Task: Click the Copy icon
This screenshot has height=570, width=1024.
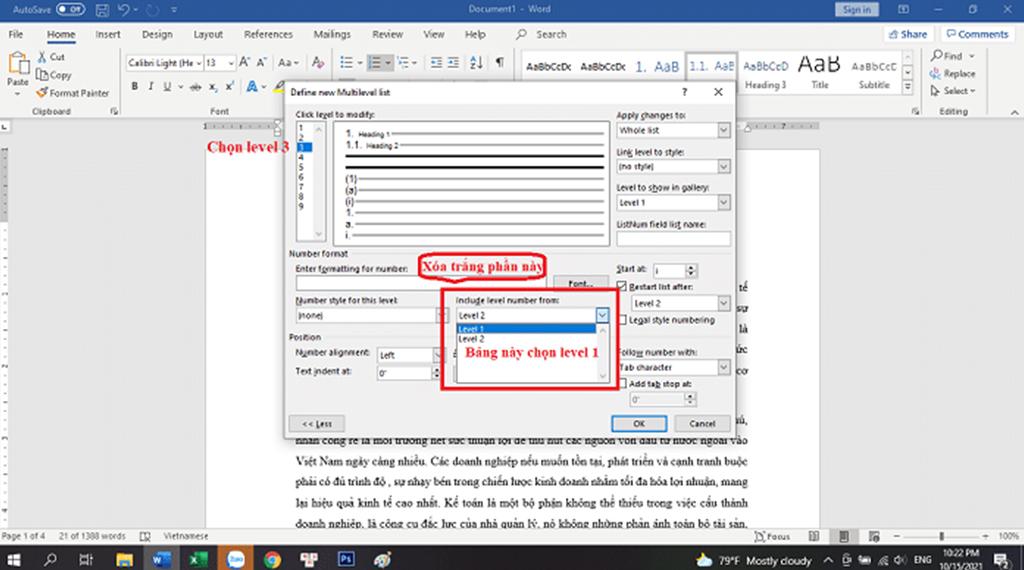Action: coord(42,75)
